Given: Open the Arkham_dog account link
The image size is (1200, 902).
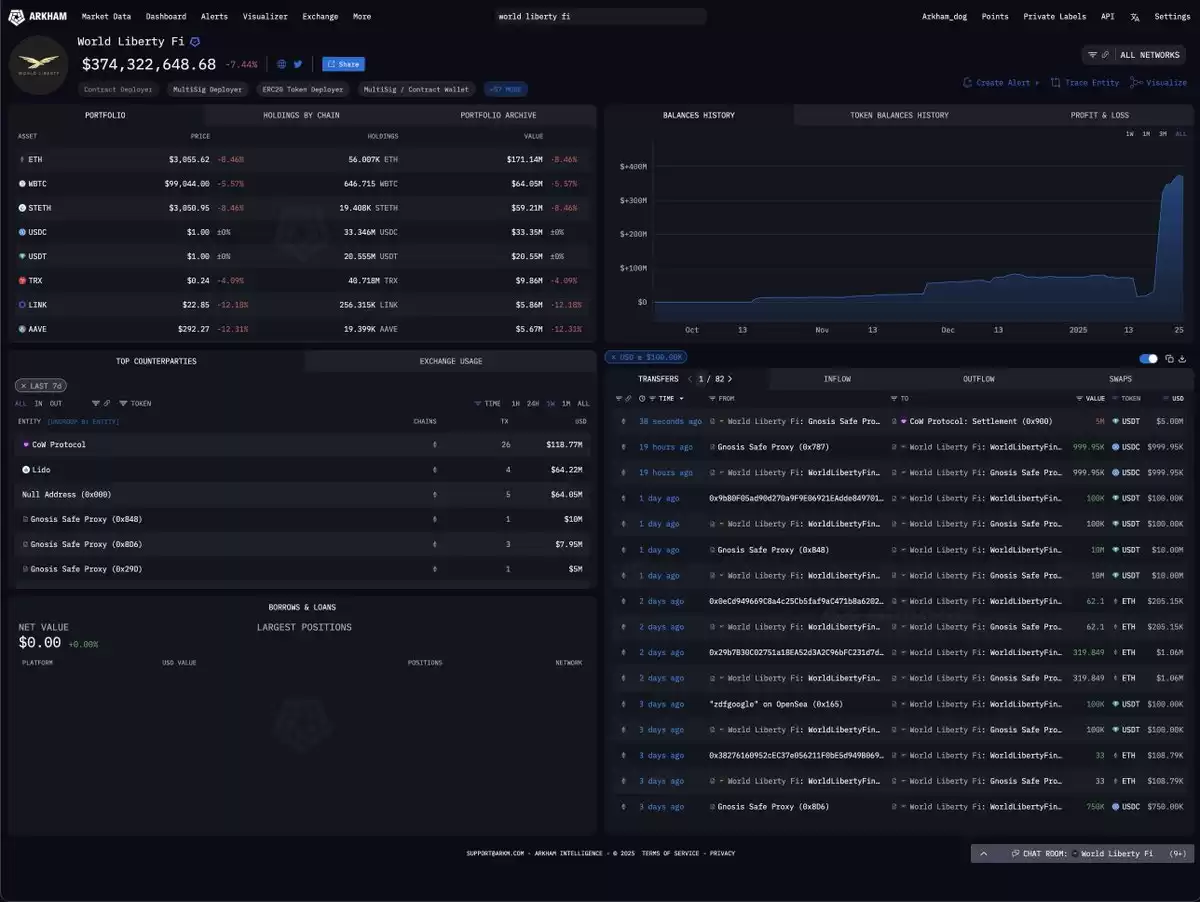Looking at the screenshot, I should point(944,17).
